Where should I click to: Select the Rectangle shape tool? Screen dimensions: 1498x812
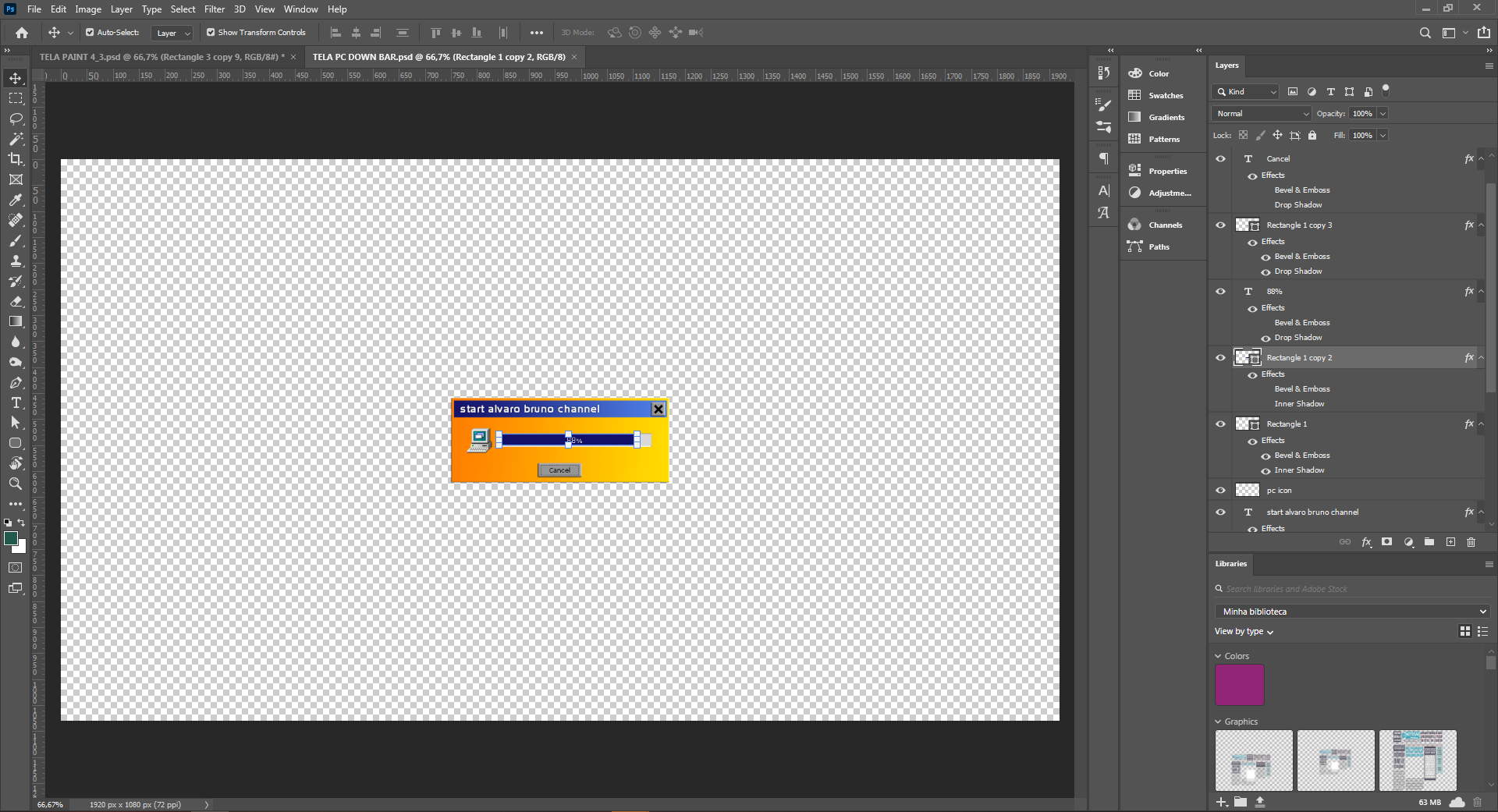[x=16, y=443]
